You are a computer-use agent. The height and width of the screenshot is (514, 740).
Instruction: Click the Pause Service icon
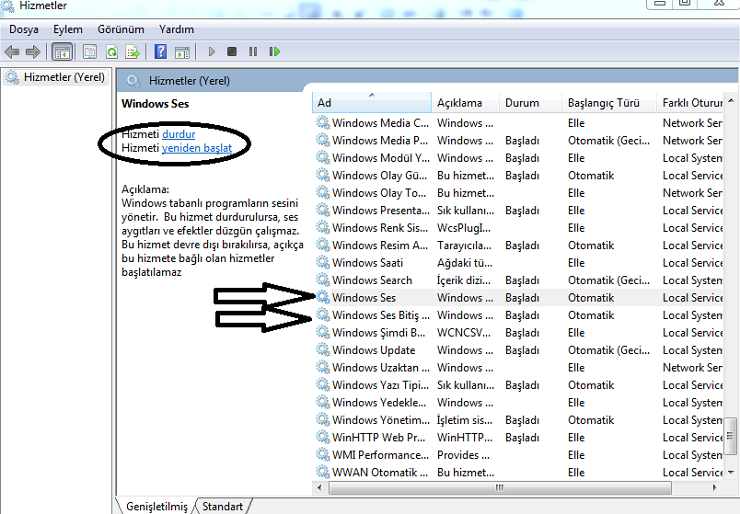(x=253, y=51)
